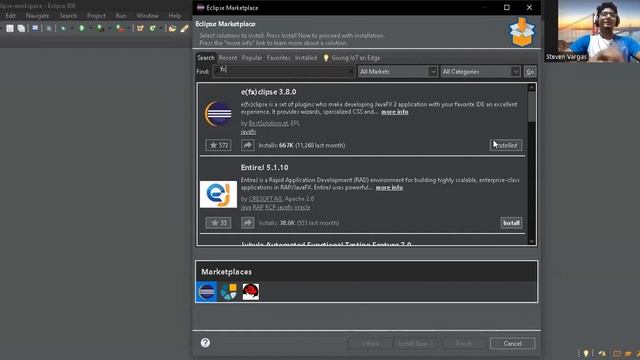This screenshot has width=640, height=360.
Task: Click the green Debug bug icon
Action: click(63, 28)
